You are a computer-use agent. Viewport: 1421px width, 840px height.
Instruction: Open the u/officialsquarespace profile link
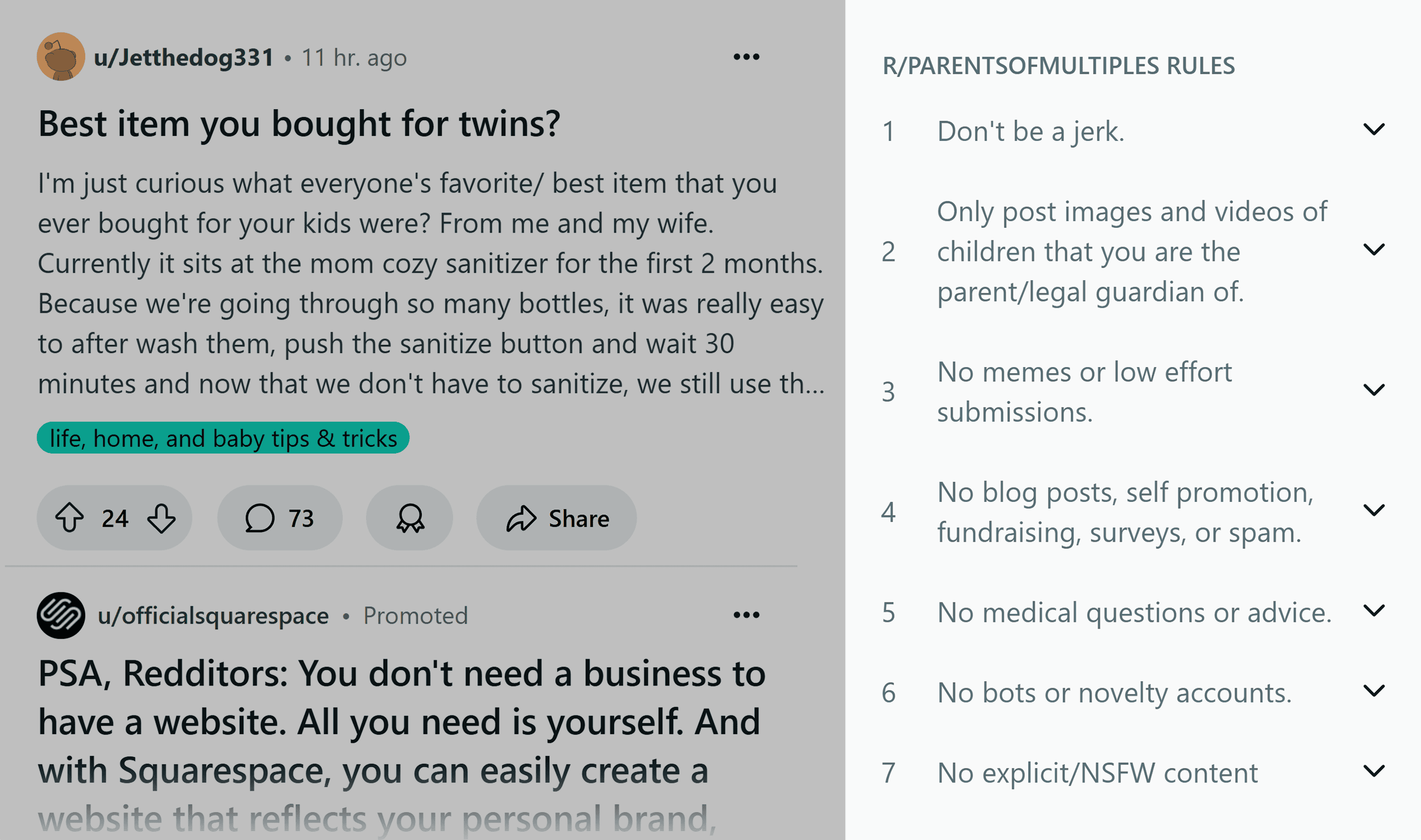click(213, 616)
